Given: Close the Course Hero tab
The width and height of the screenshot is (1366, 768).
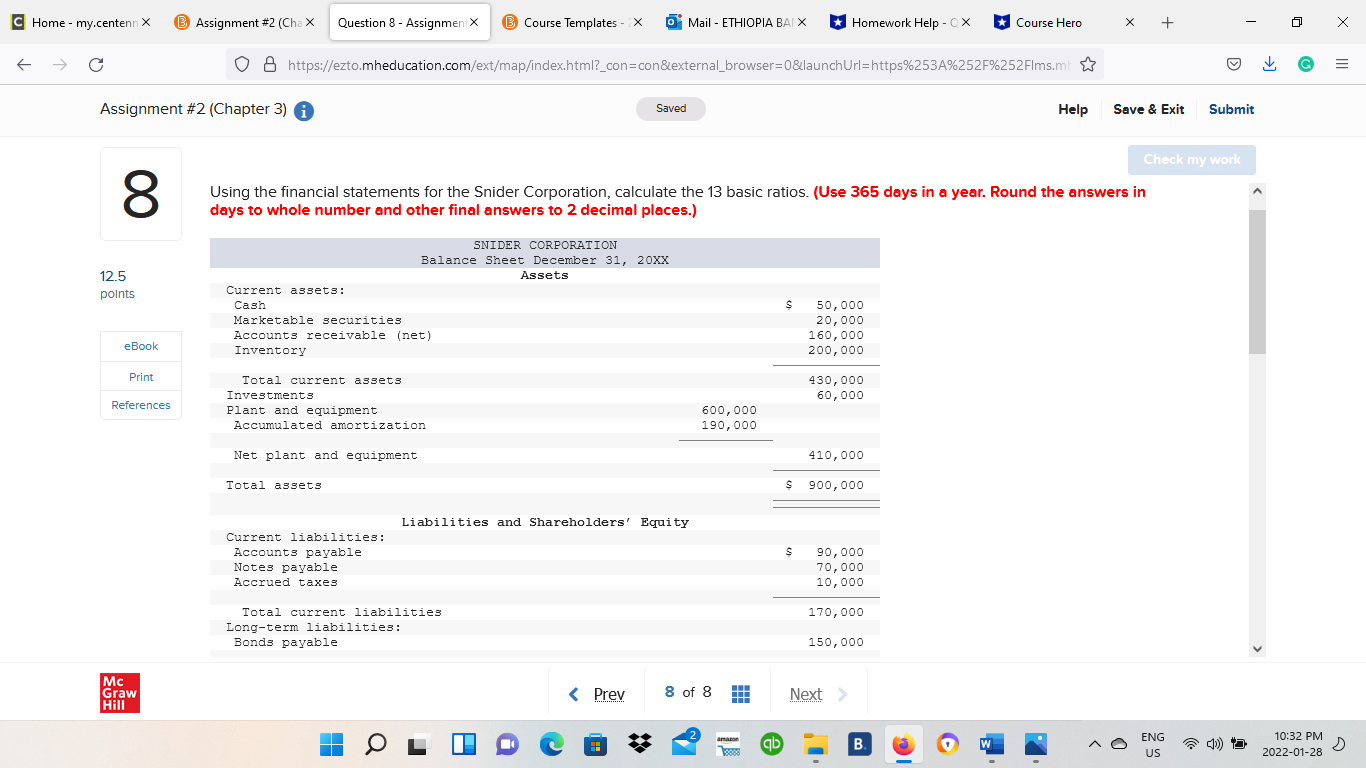Looking at the screenshot, I should [1130, 22].
